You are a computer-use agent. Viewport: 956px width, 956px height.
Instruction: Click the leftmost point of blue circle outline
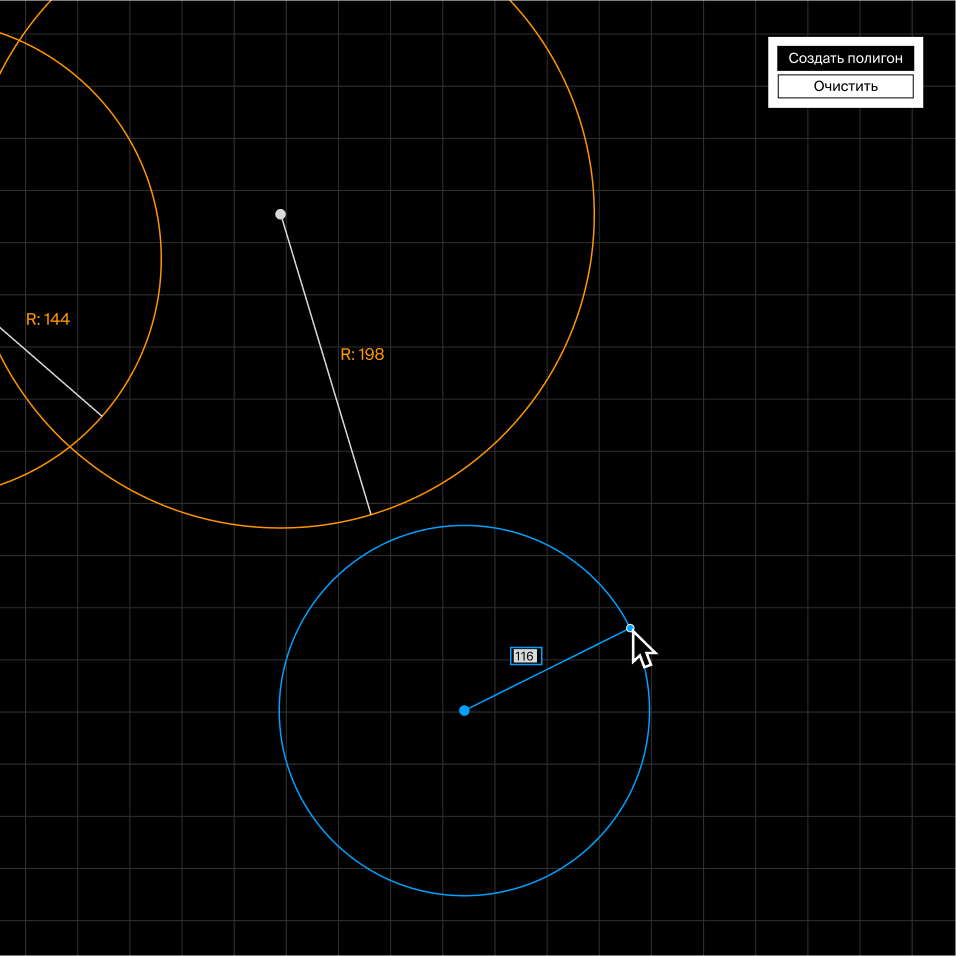tap(279, 710)
